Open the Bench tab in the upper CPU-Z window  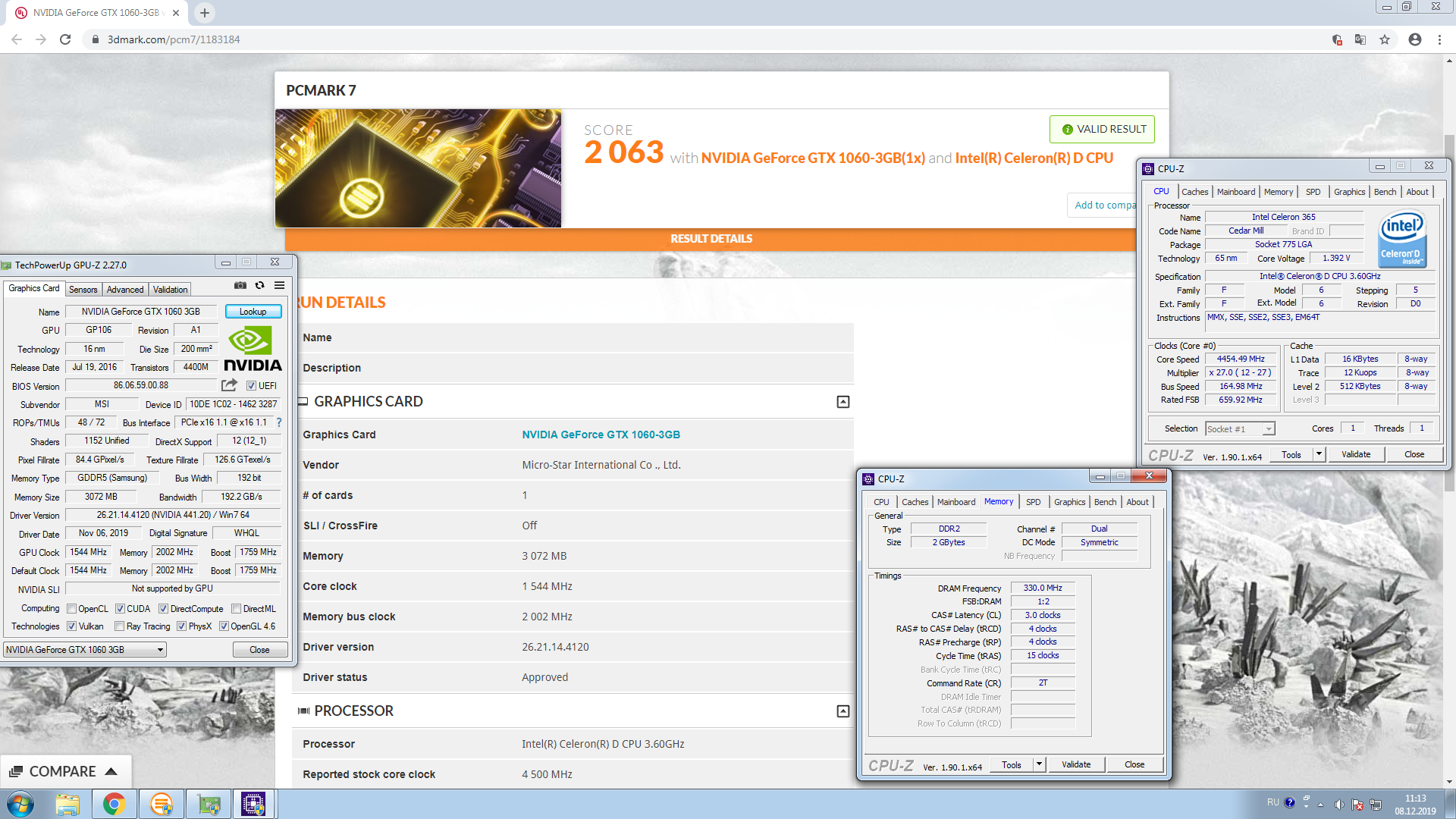tap(1385, 192)
